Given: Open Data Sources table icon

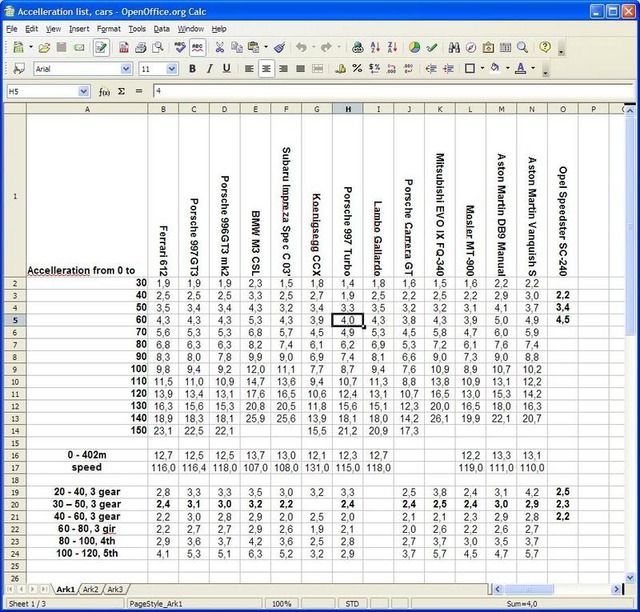Looking at the screenshot, I should point(505,48).
